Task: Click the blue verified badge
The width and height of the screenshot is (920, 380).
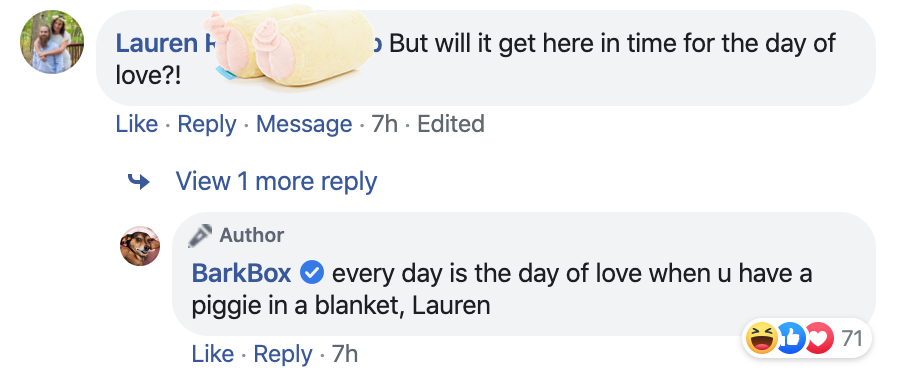Action: (x=312, y=273)
